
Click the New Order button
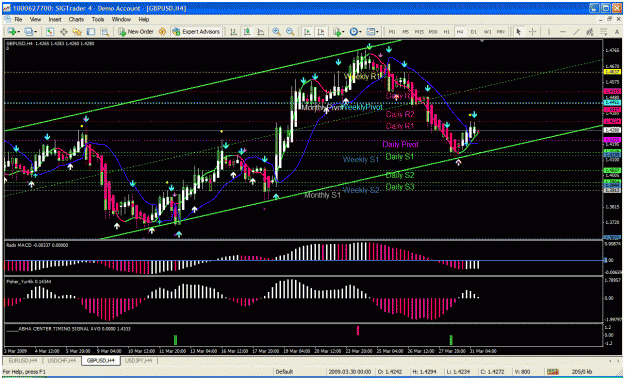pos(136,32)
